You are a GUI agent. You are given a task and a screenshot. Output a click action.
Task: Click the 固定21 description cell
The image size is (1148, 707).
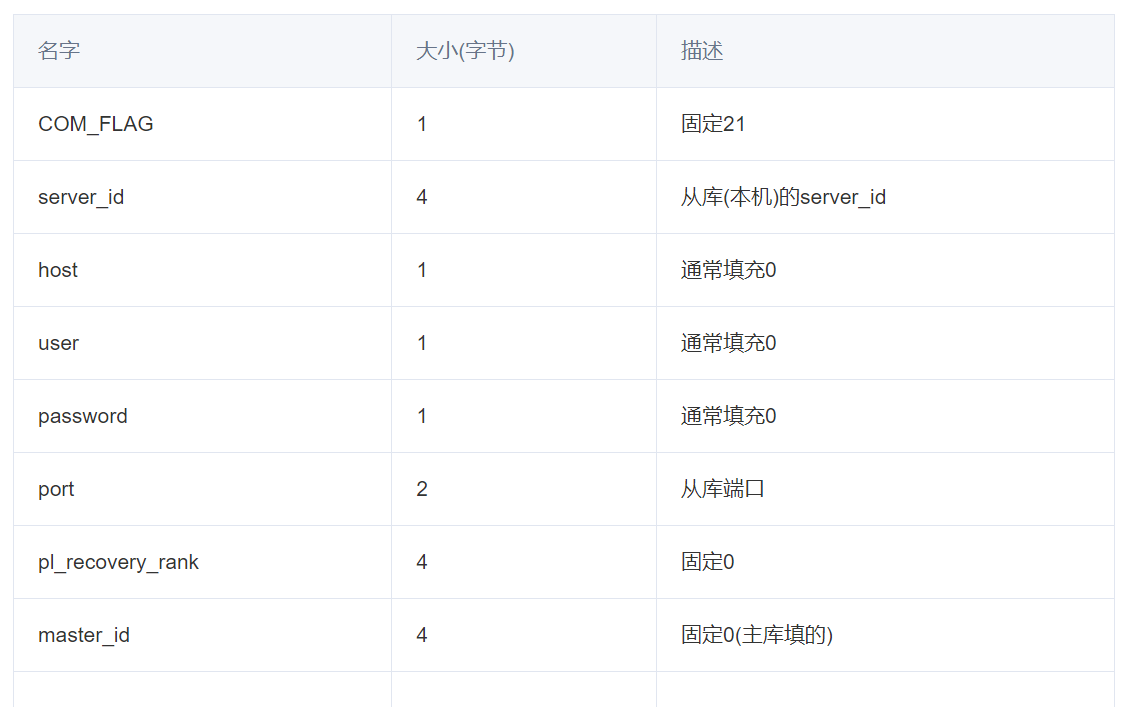tap(713, 124)
